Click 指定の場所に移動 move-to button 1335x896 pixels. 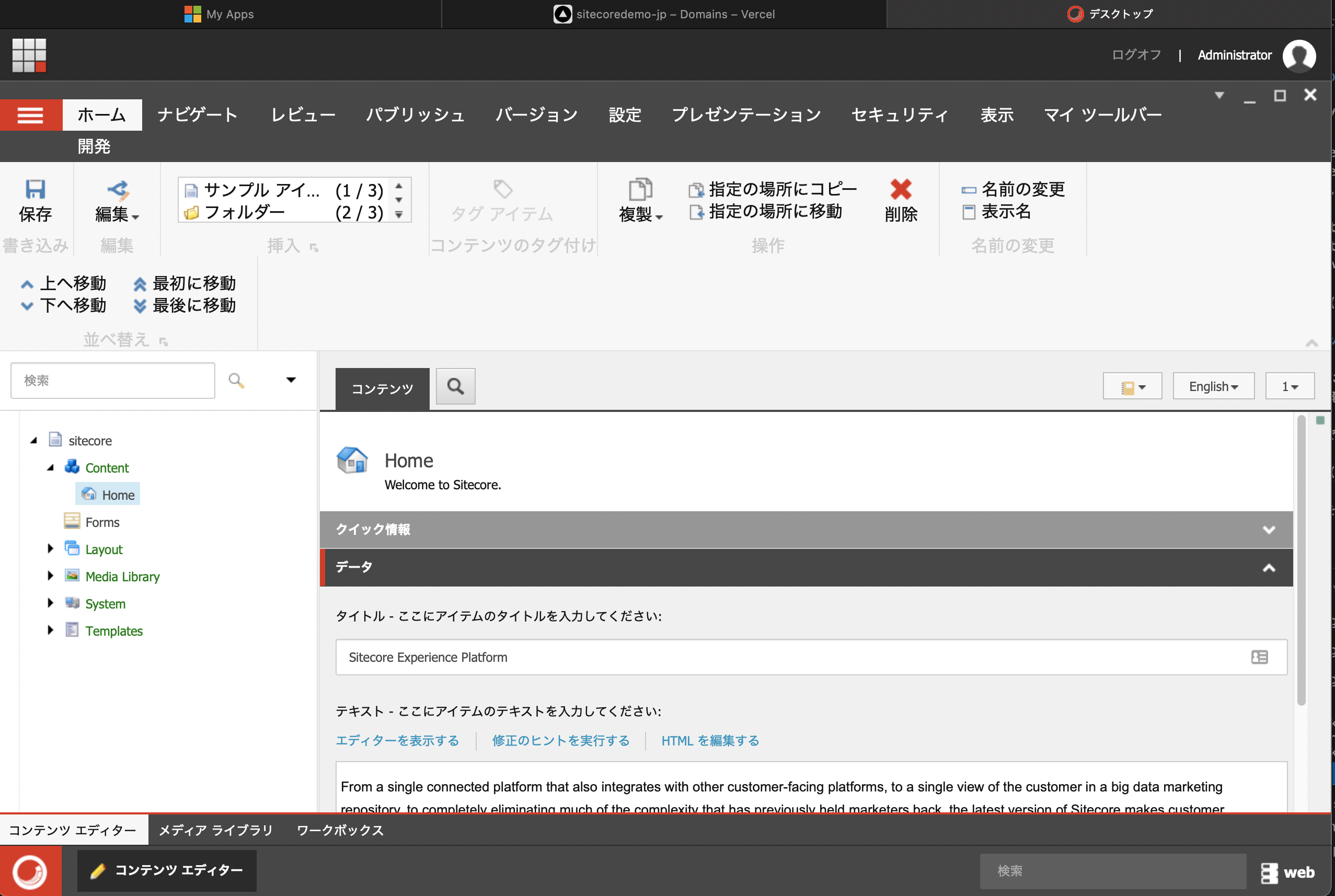point(765,212)
